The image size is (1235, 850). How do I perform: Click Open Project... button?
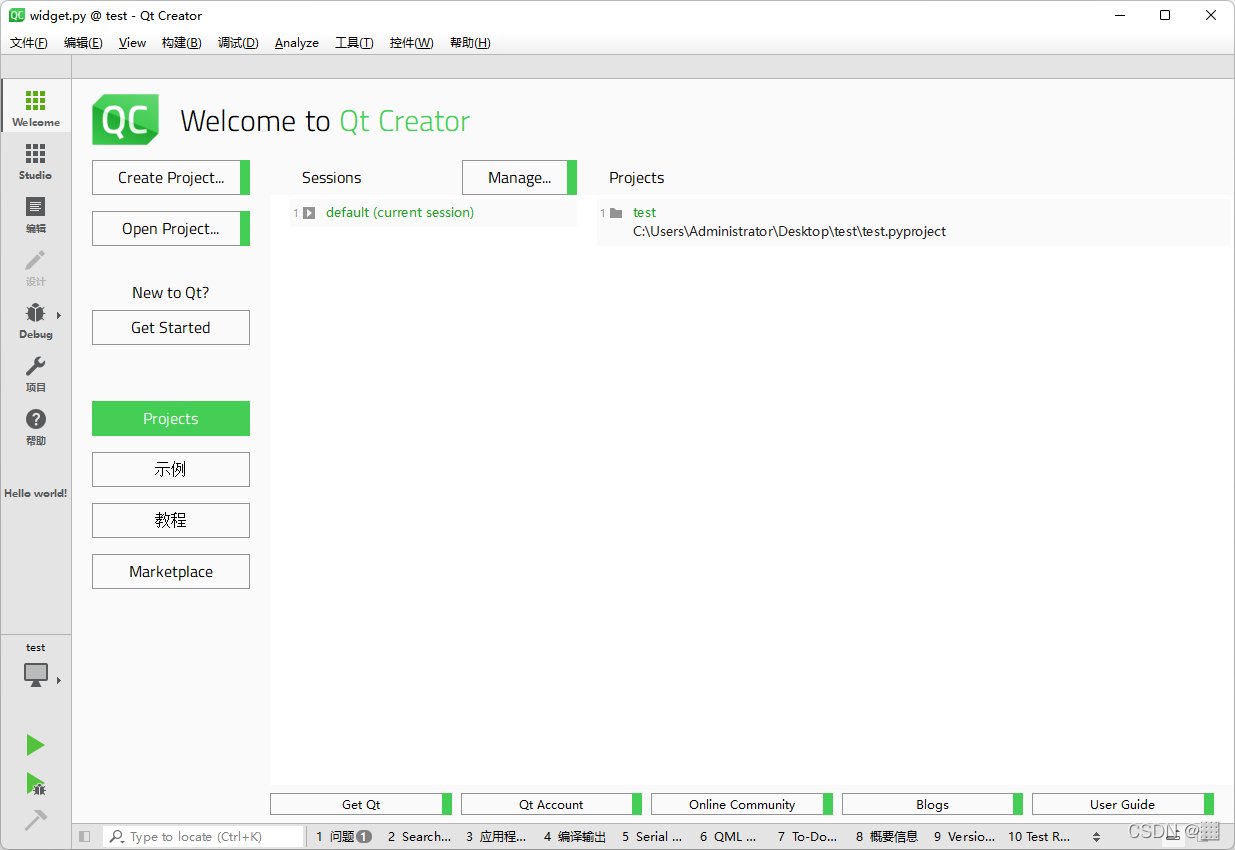[171, 228]
